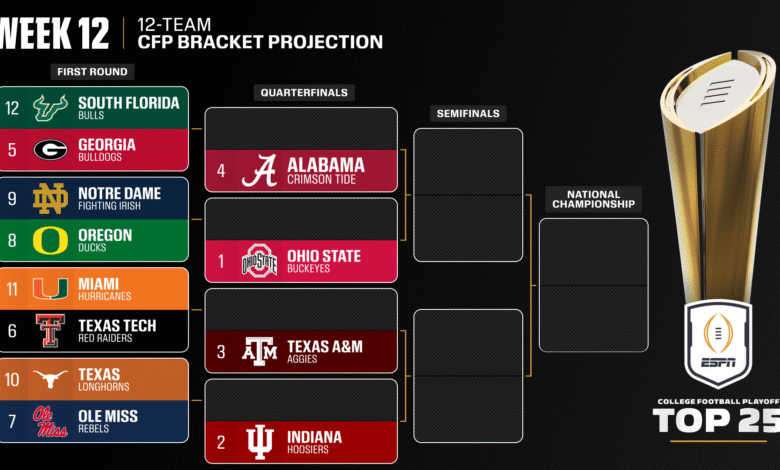
Task: Click the Texas Longhorns logo
Action: tap(50, 379)
